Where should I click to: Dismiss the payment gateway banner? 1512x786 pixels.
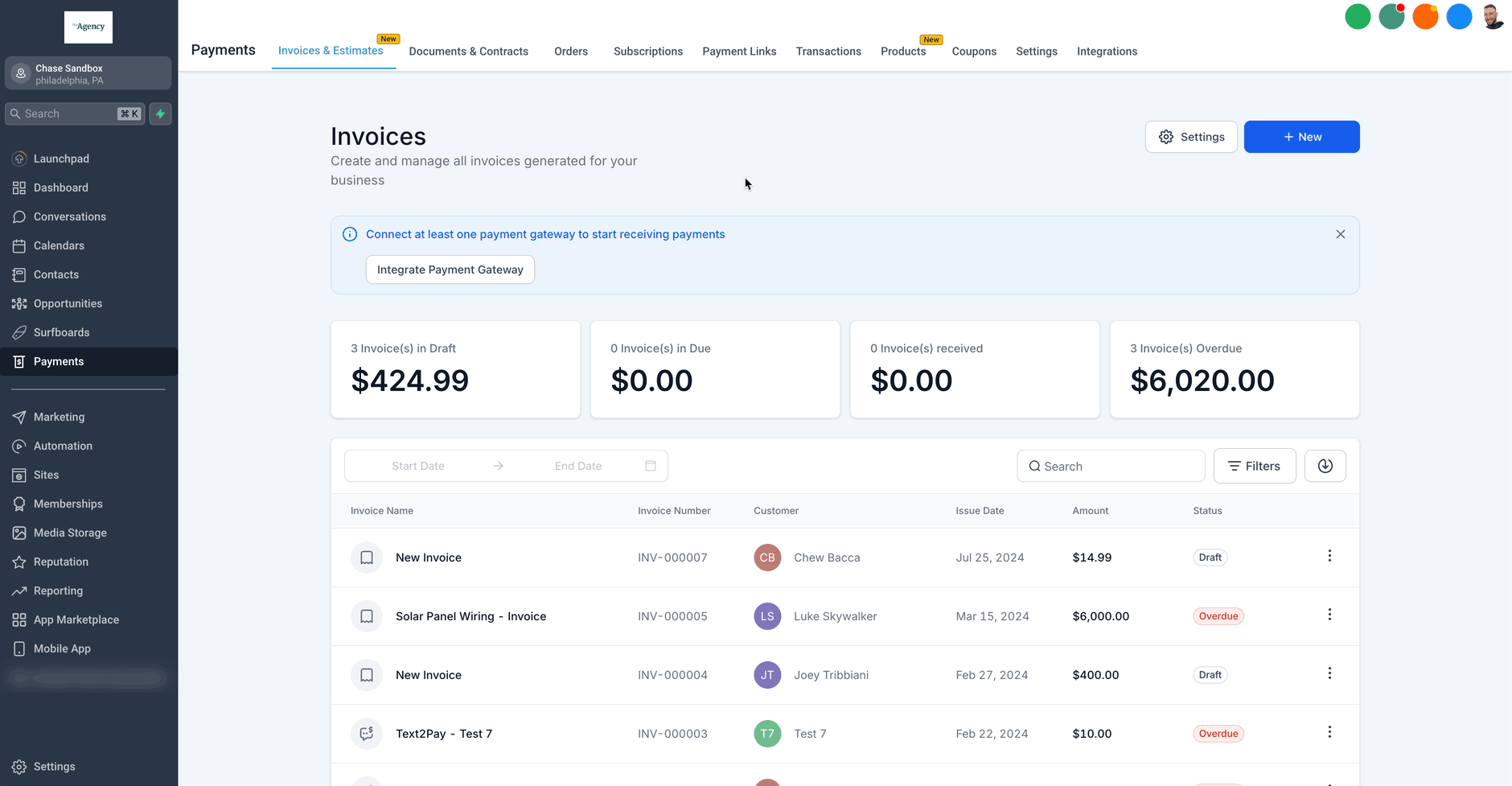tap(1341, 234)
